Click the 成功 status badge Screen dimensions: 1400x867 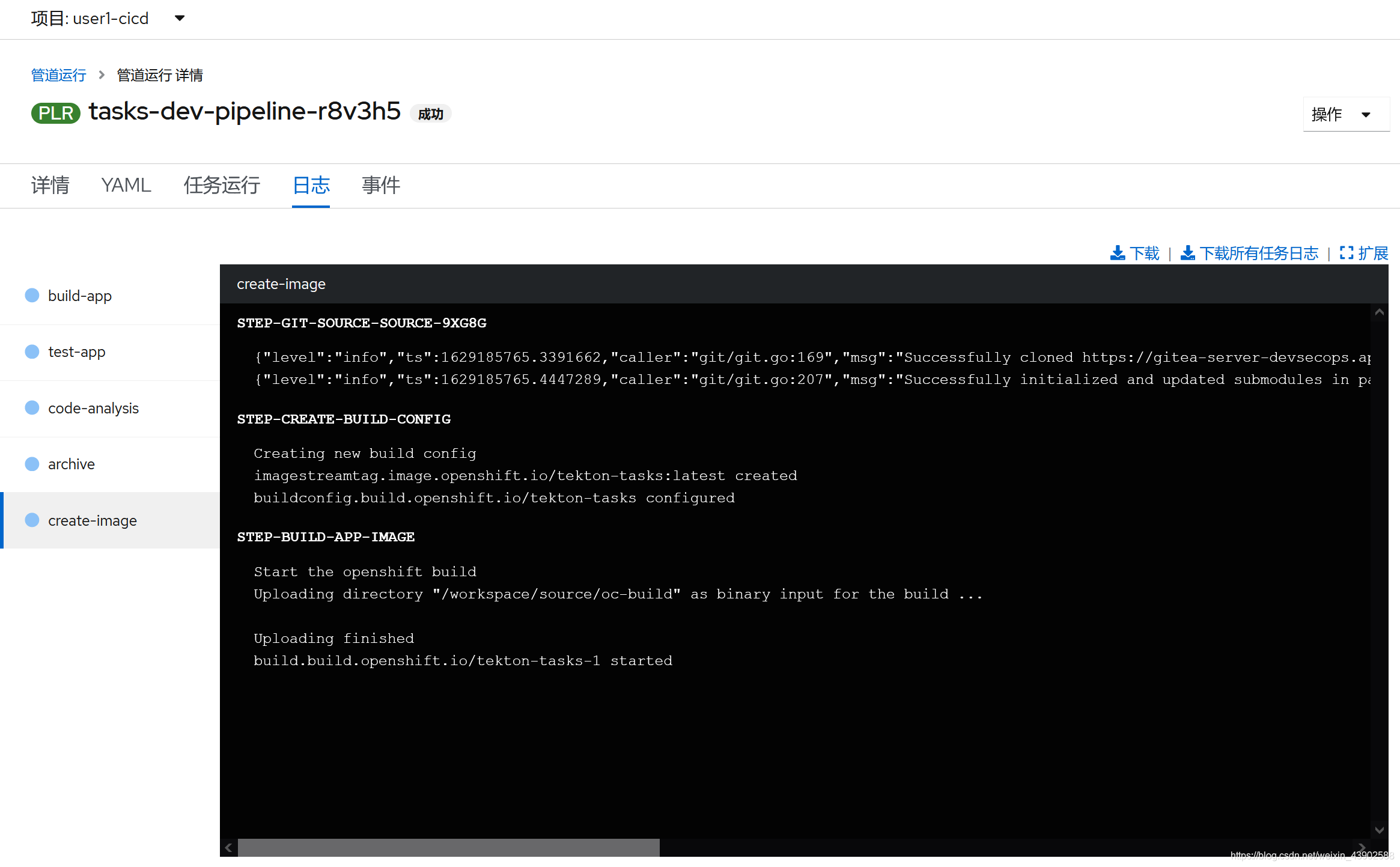(431, 114)
